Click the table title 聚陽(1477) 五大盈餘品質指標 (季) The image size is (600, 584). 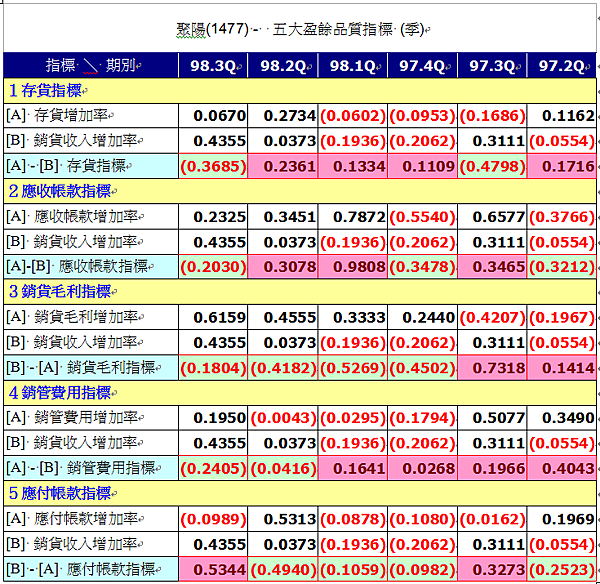302,29
